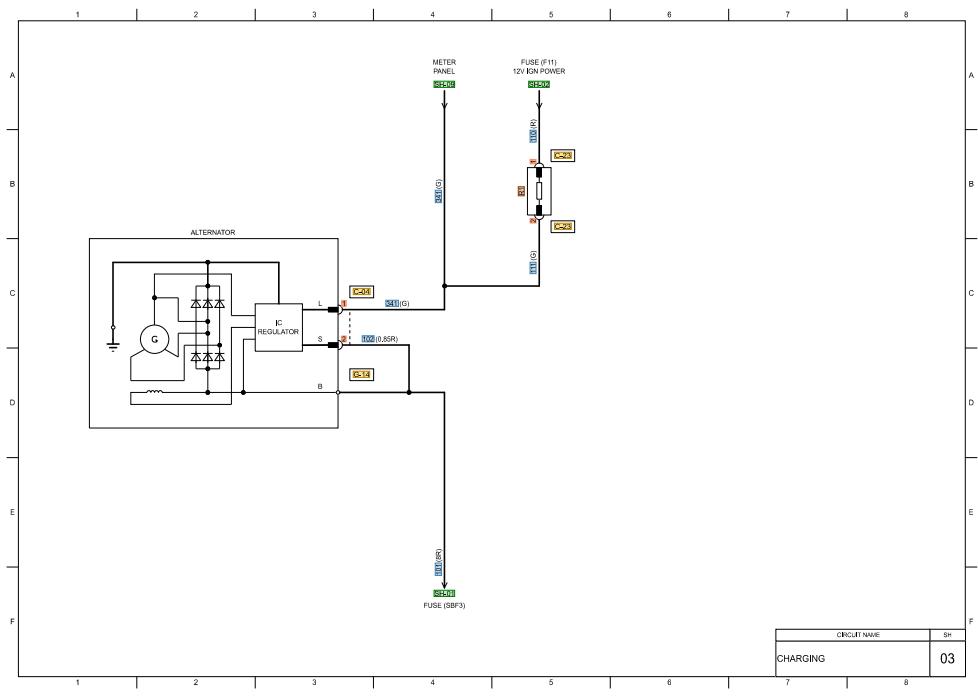Image resolution: width=978 pixels, height=700 pixels.
Task: Click the C-04 connector label
Action: point(362,291)
